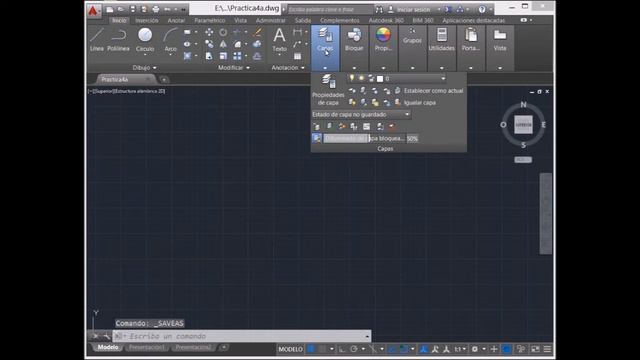Click the help question mark icon
This screenshot has width=640, height=360.
coord(482,9)
